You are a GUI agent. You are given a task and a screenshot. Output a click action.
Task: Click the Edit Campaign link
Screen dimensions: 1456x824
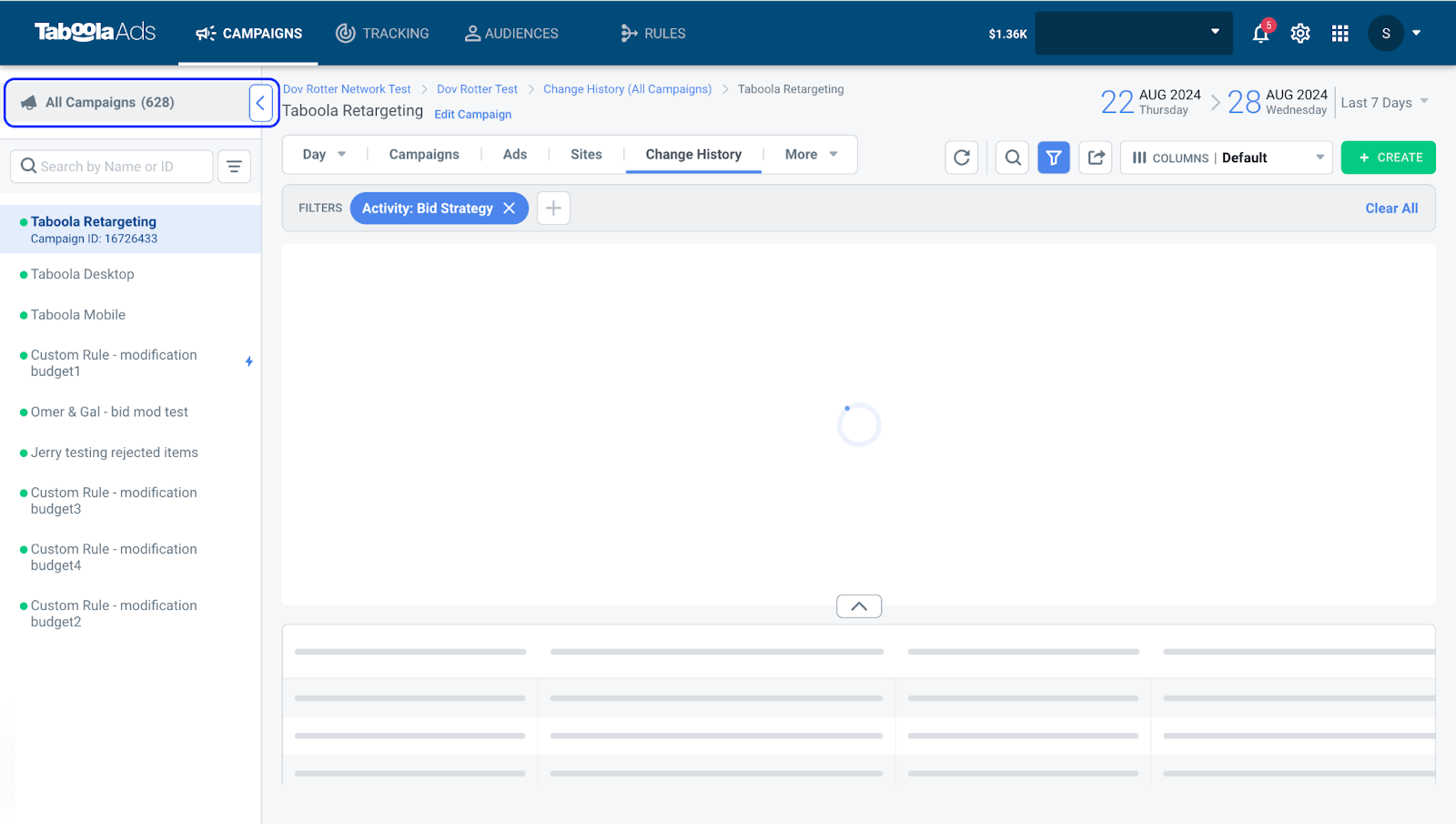pos(473,115)
